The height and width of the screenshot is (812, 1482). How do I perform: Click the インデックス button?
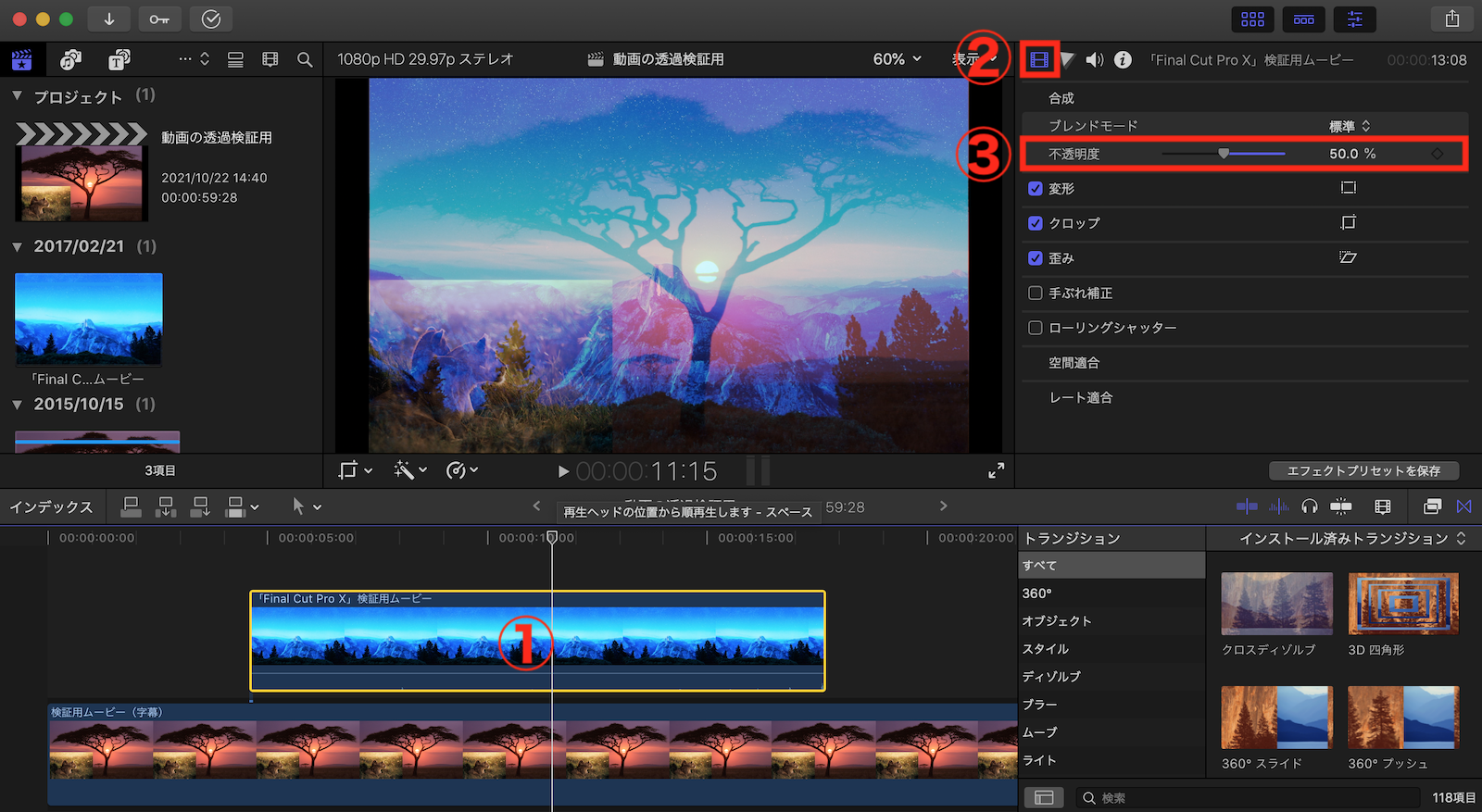click(x=51, y=507)
